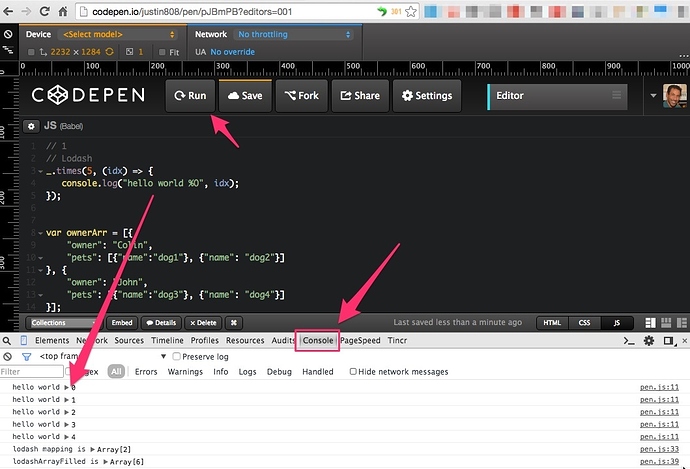
Task: Show pen Details
Action: point(161,323)
